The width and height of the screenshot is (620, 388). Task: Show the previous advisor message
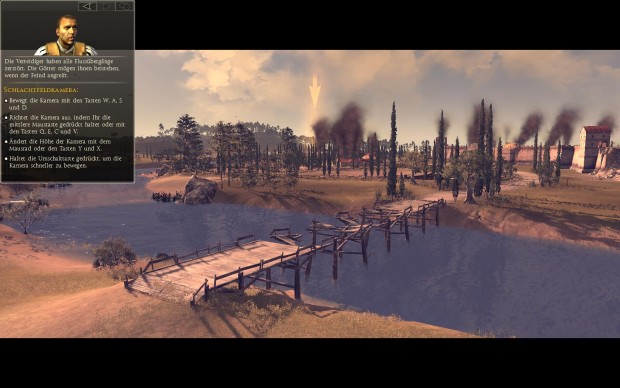[x=87, y=6]
